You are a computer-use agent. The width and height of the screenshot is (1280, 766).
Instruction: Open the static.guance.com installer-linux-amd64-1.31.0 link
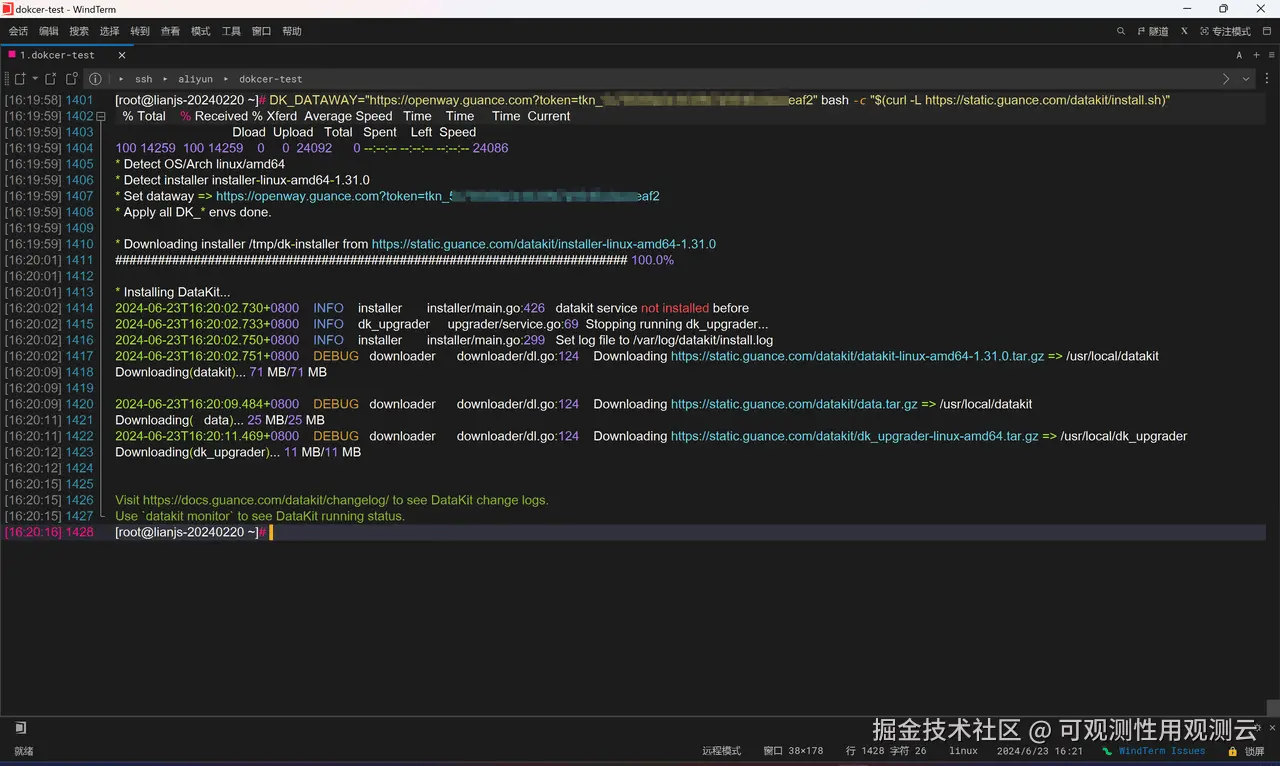pos(544,244)
